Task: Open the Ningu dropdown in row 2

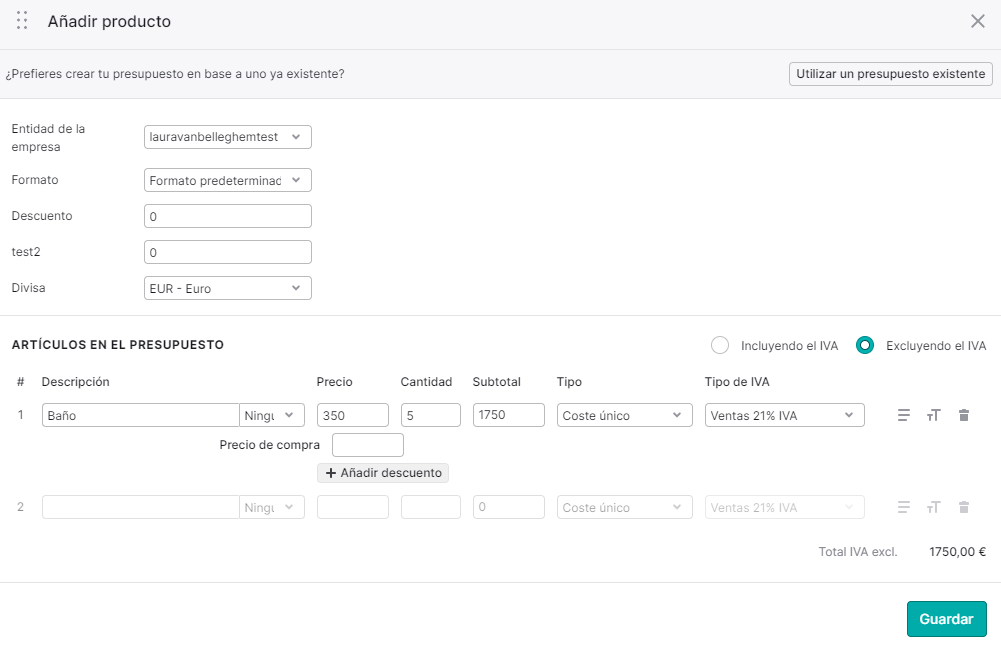Action: click(272, 507)
